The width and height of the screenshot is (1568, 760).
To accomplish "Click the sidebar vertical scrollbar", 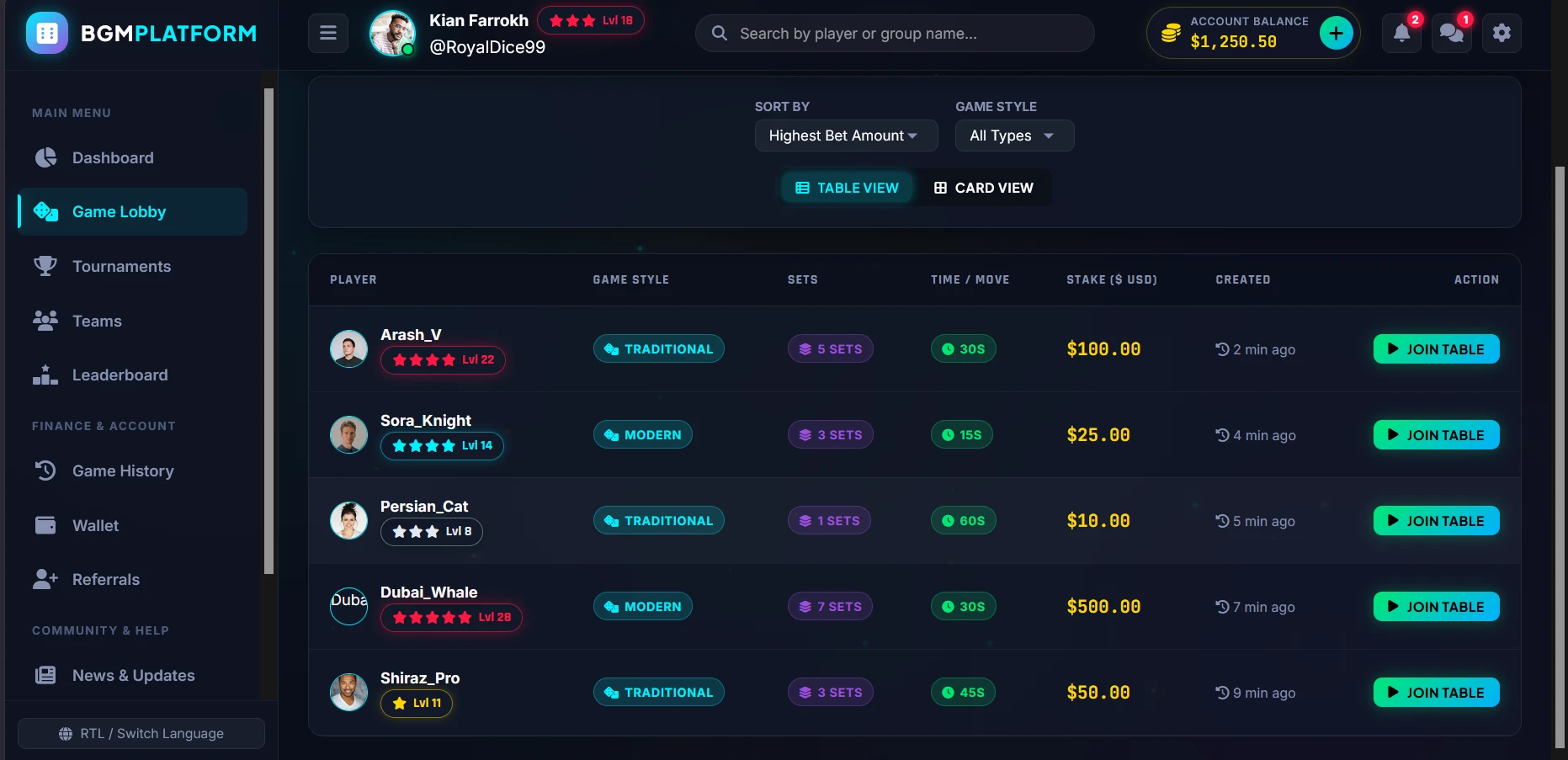I will click(x=268, y=331).
